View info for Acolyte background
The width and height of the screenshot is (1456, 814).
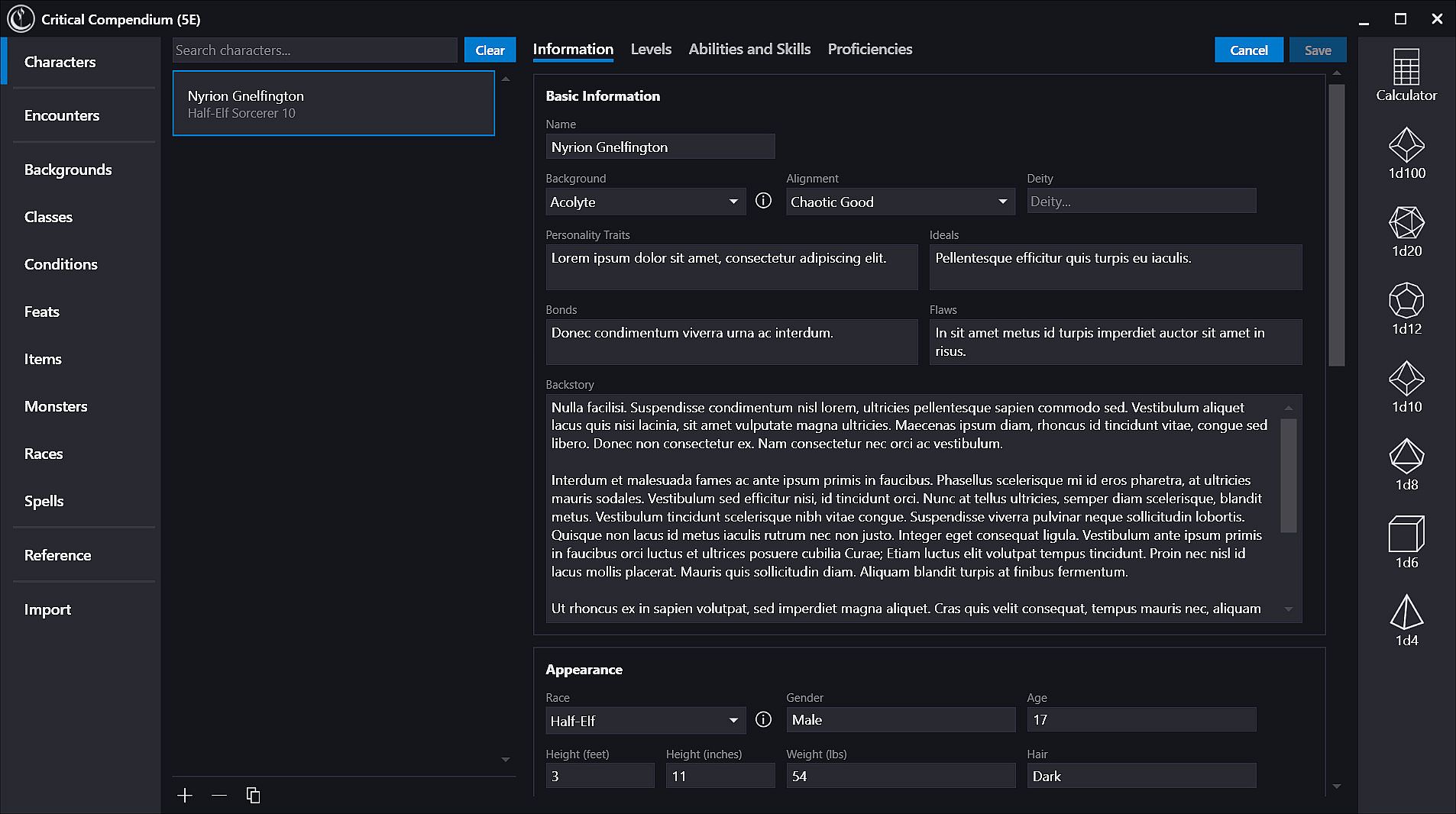tap(763, 201)
